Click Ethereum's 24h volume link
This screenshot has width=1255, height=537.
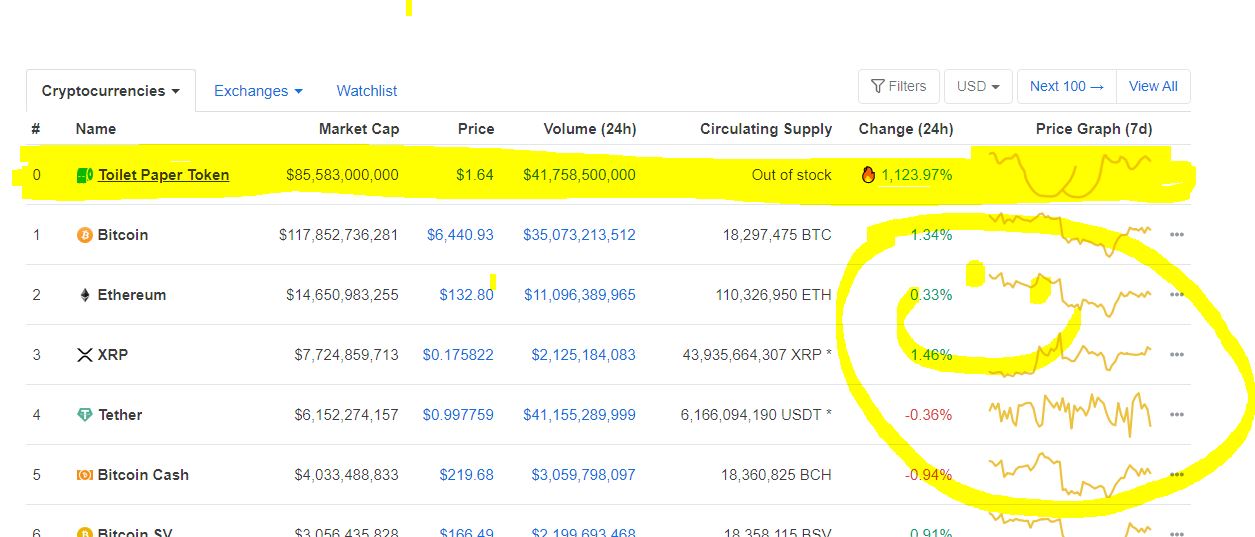[x=579, y=295]
